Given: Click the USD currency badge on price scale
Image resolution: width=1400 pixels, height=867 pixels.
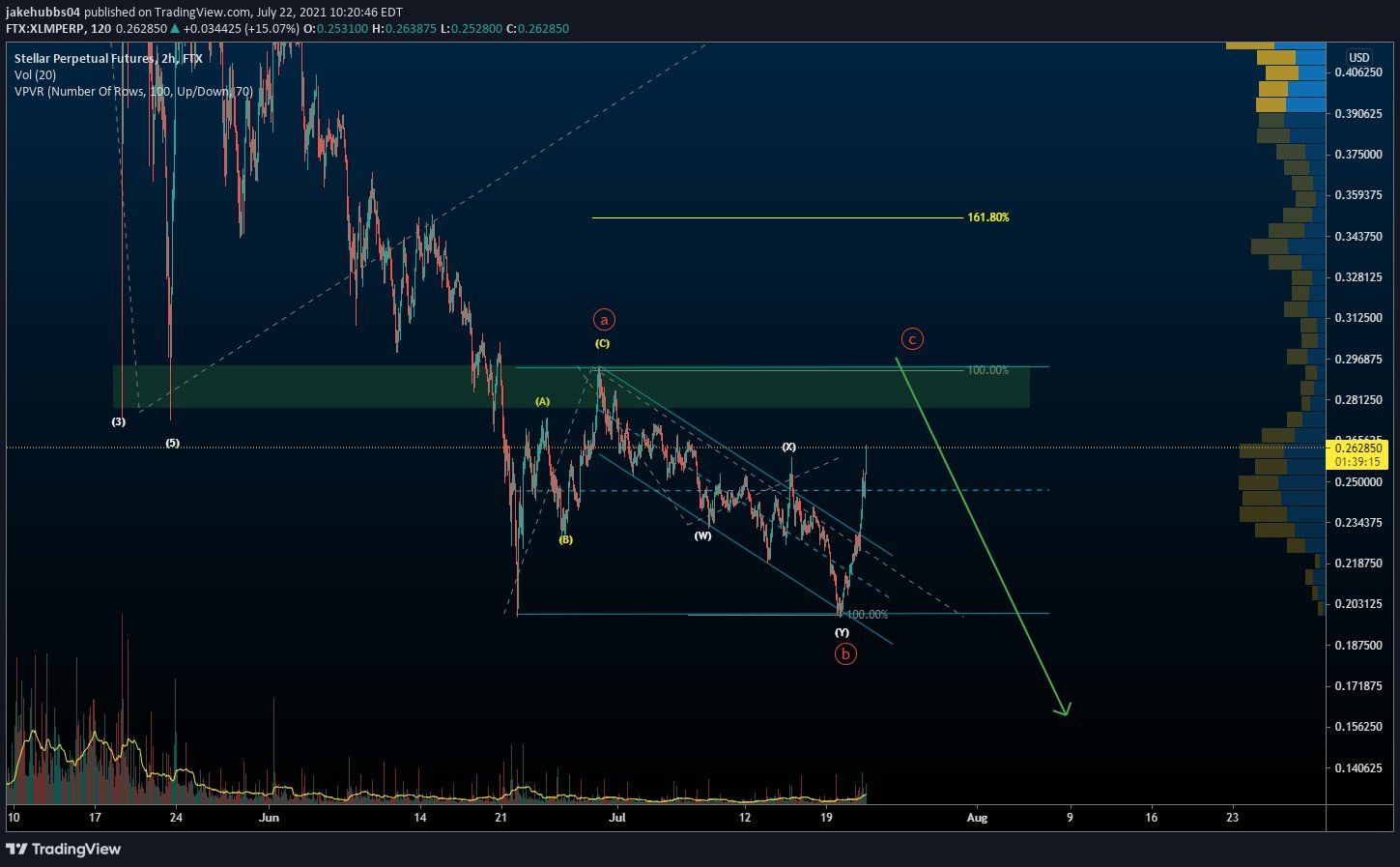Looking at the screenshot, I should [1357, 58].
